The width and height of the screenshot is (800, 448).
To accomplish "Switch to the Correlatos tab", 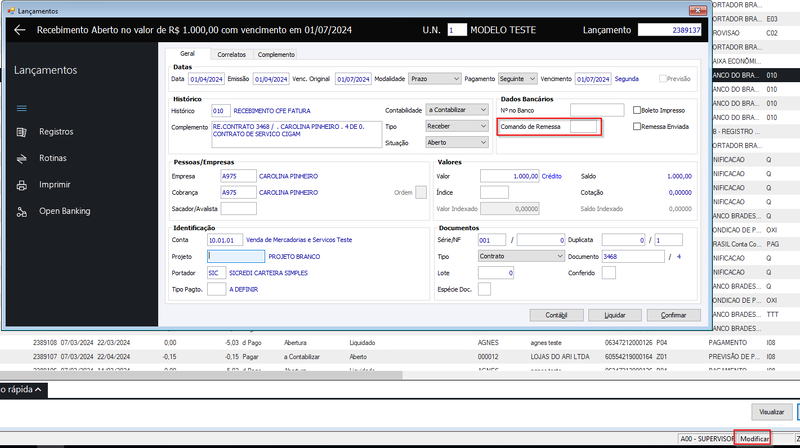I will point(231,55).
